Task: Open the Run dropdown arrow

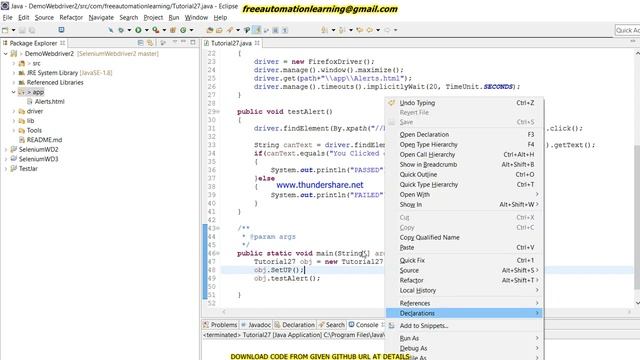Action: (x=146, y=30)
